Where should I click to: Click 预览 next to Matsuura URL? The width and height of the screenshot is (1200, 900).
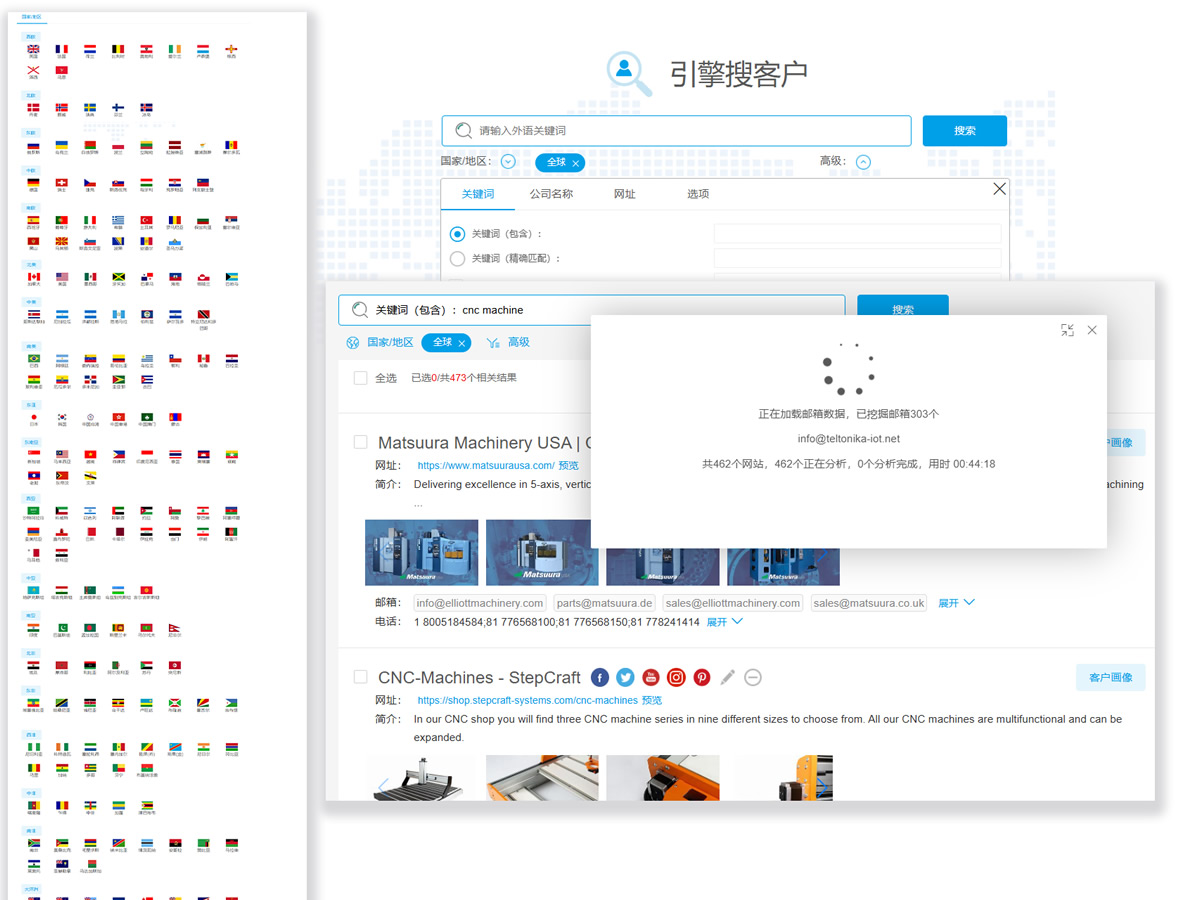[569, 466]
